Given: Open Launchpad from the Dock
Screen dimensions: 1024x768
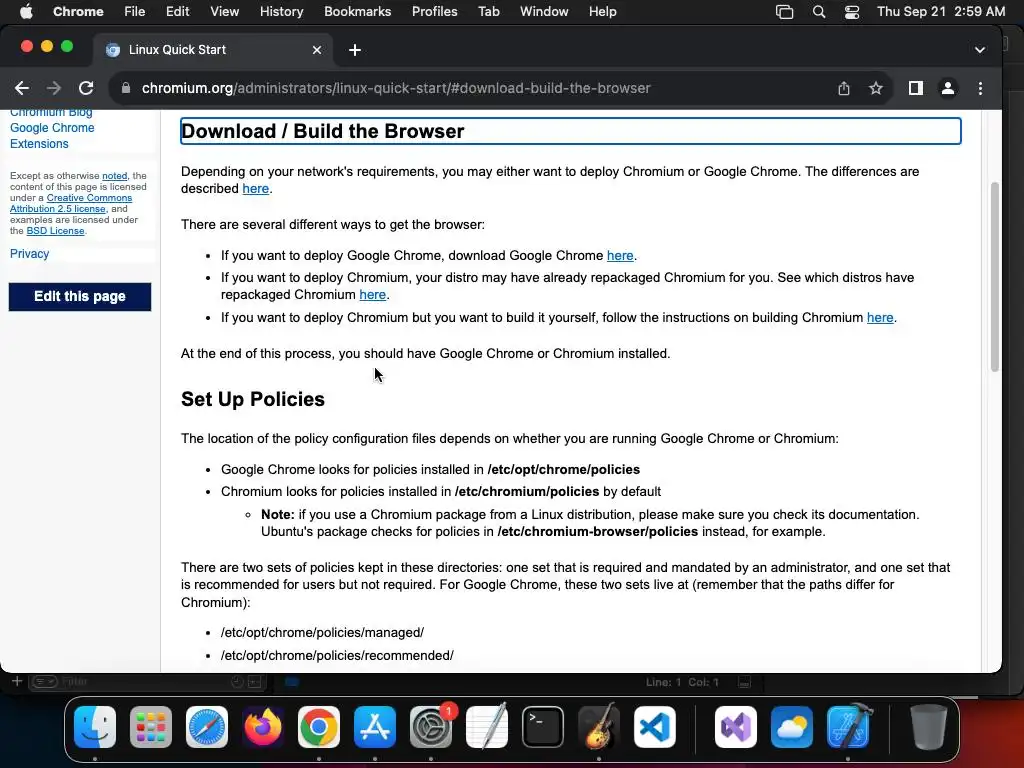Looking at the screenshot, I should pyautogui.click(x=151, y=727).
